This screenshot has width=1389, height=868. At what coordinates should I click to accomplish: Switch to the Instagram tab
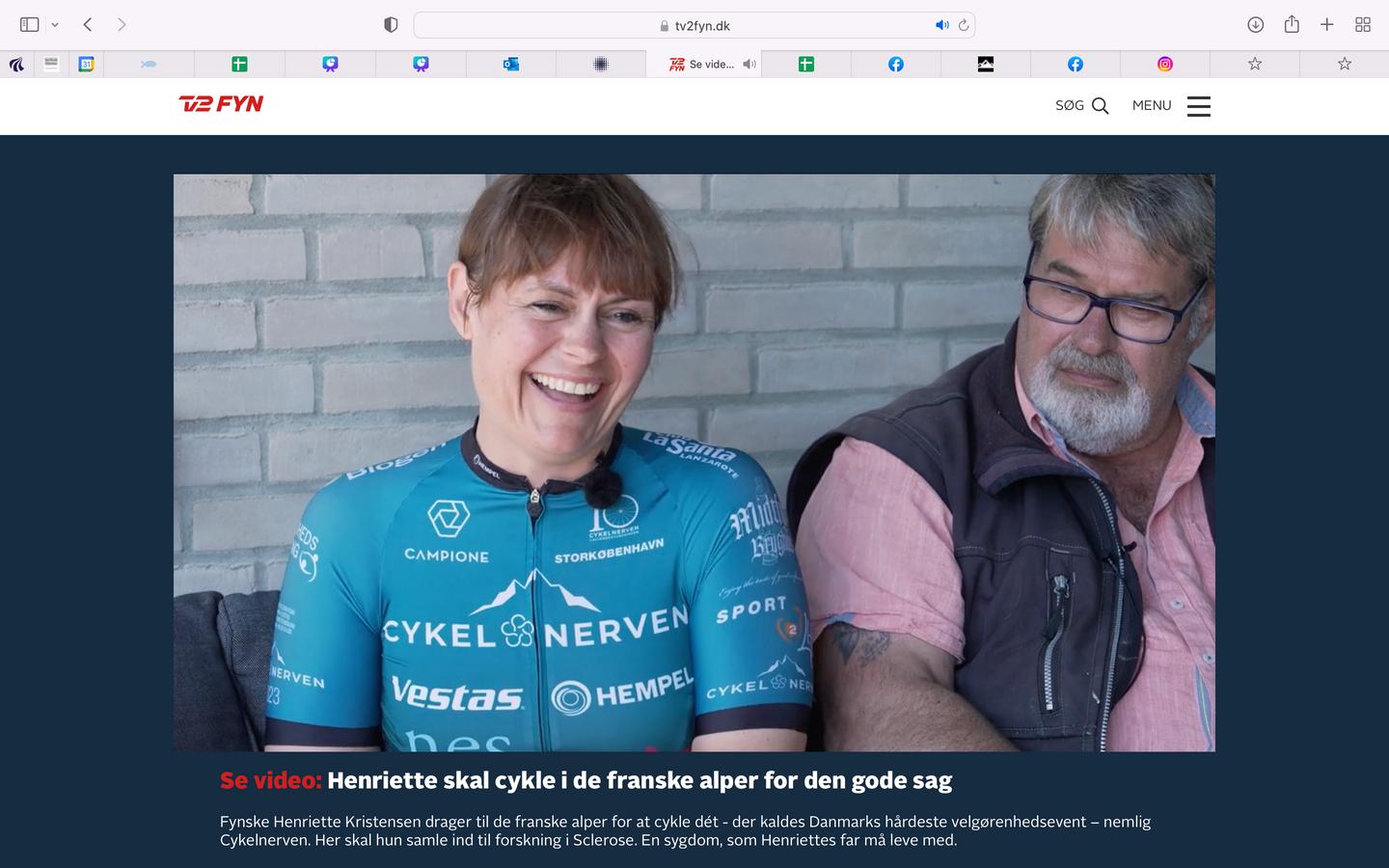coord(1165,65)
